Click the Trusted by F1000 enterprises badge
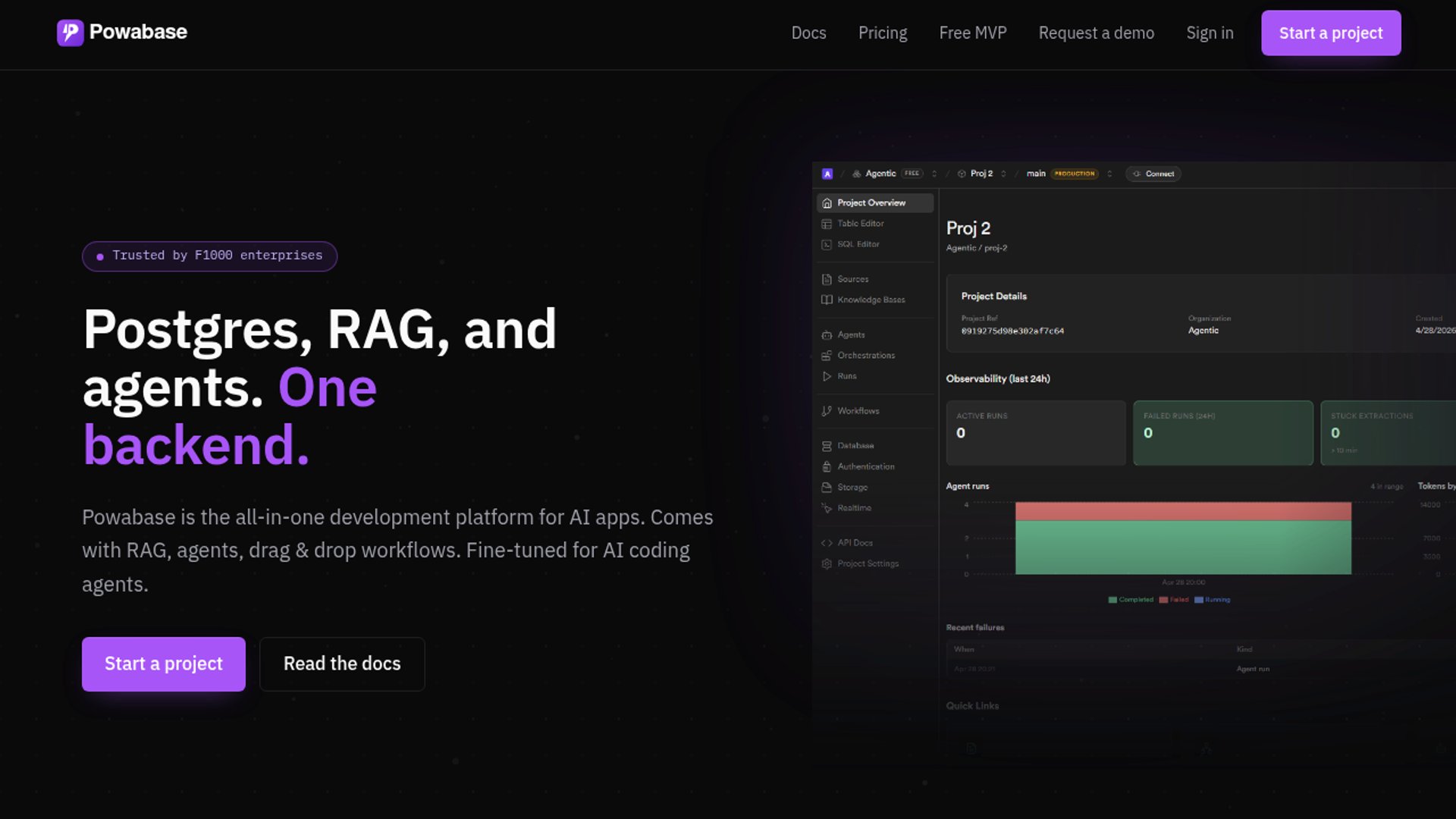Screen dimensions: 1456x819 pyautogui.click(x=210, y=256)
